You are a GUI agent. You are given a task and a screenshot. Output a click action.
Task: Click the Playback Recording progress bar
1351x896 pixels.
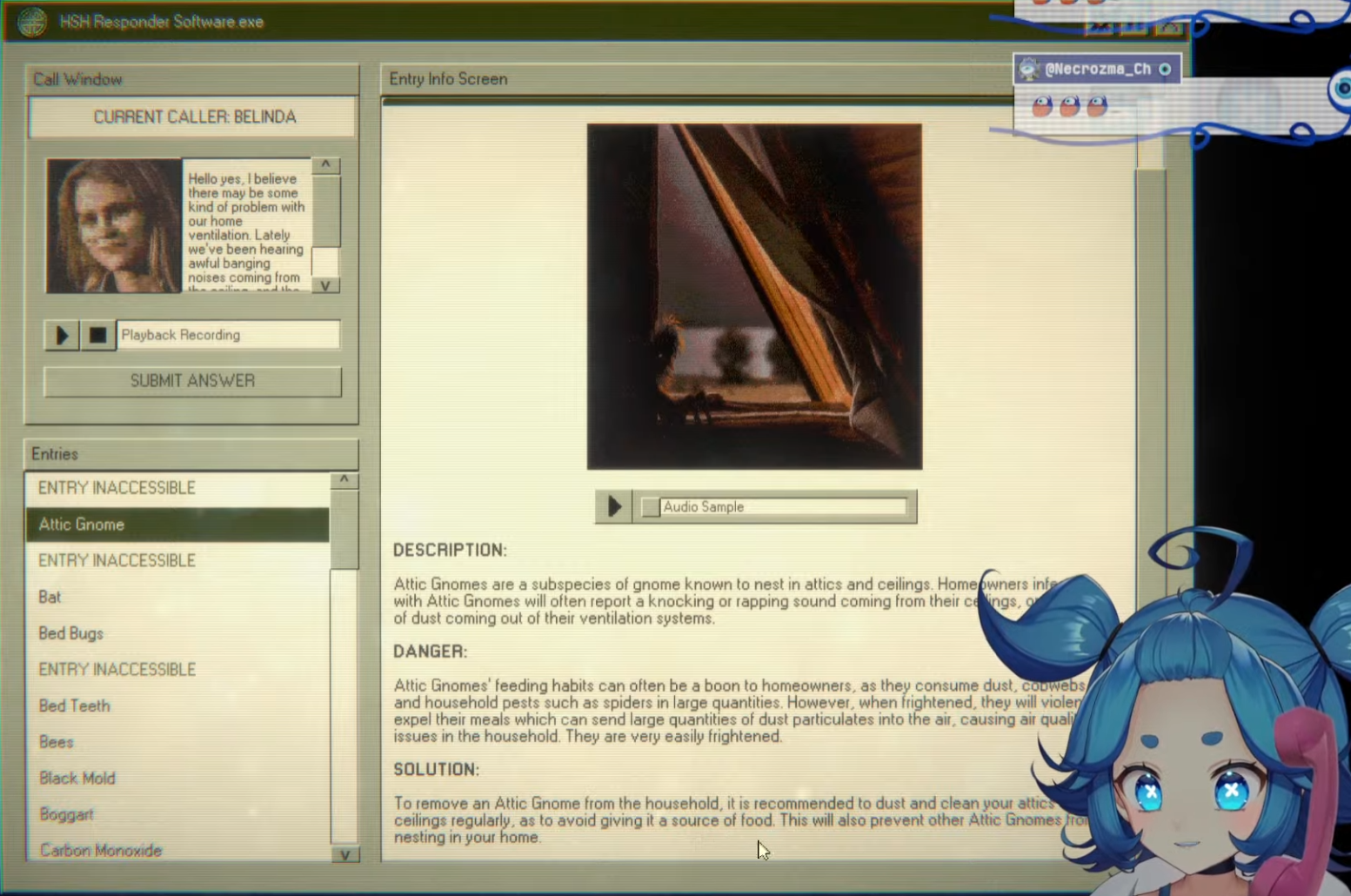[228, 335]
